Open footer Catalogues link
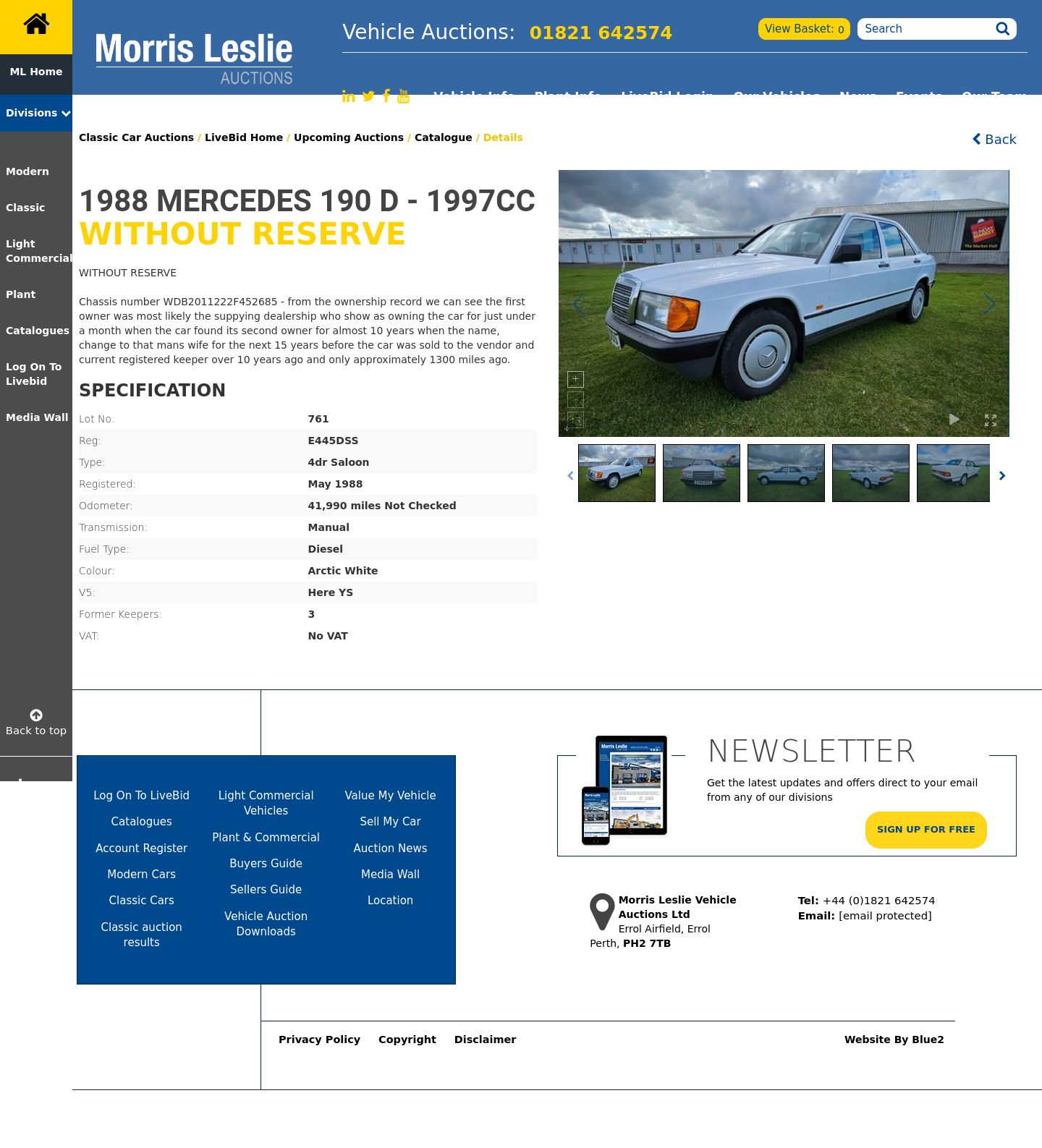Screen dimensions: 1042x1148 [x=141, y=822]
